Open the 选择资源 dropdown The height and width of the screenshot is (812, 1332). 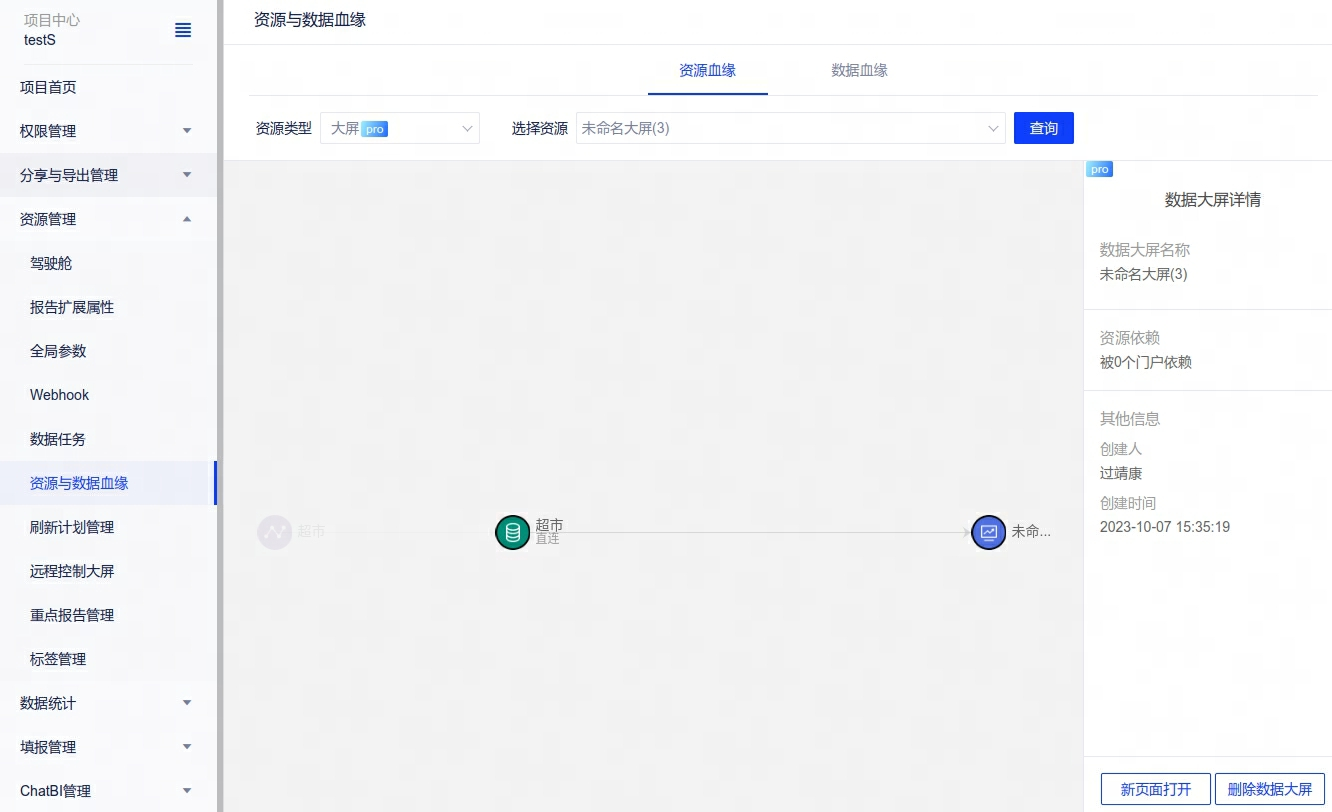pos(790,128)
